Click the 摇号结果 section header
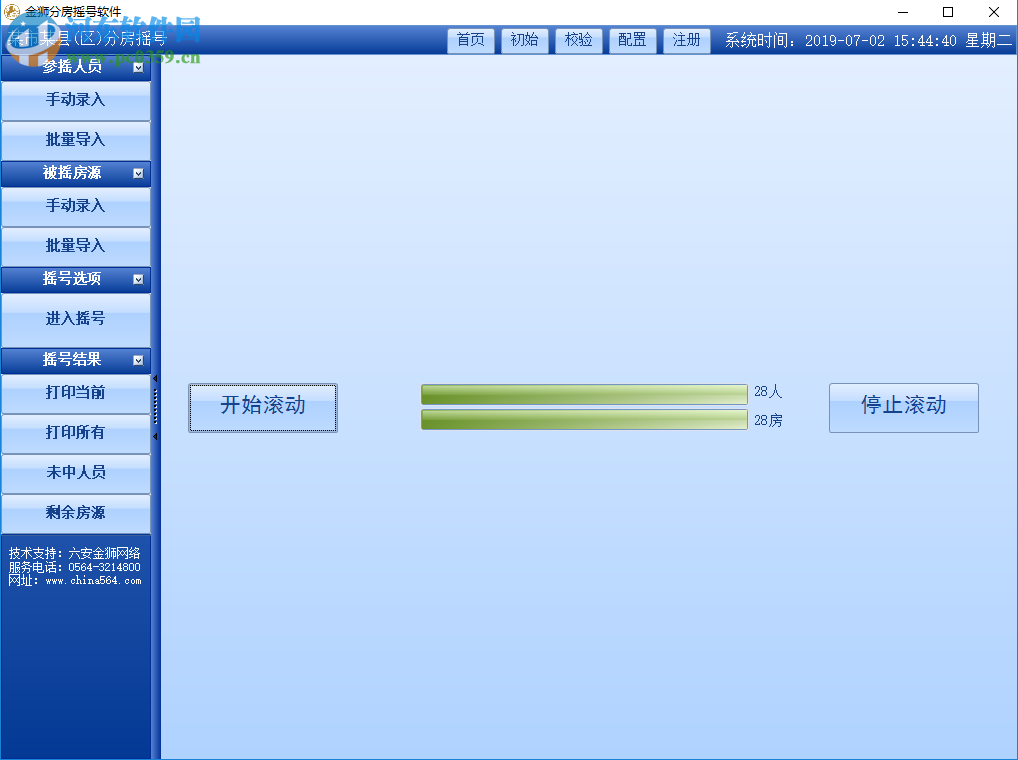Viewport: 1018px width, 760px height. click(x=76, y=360)
